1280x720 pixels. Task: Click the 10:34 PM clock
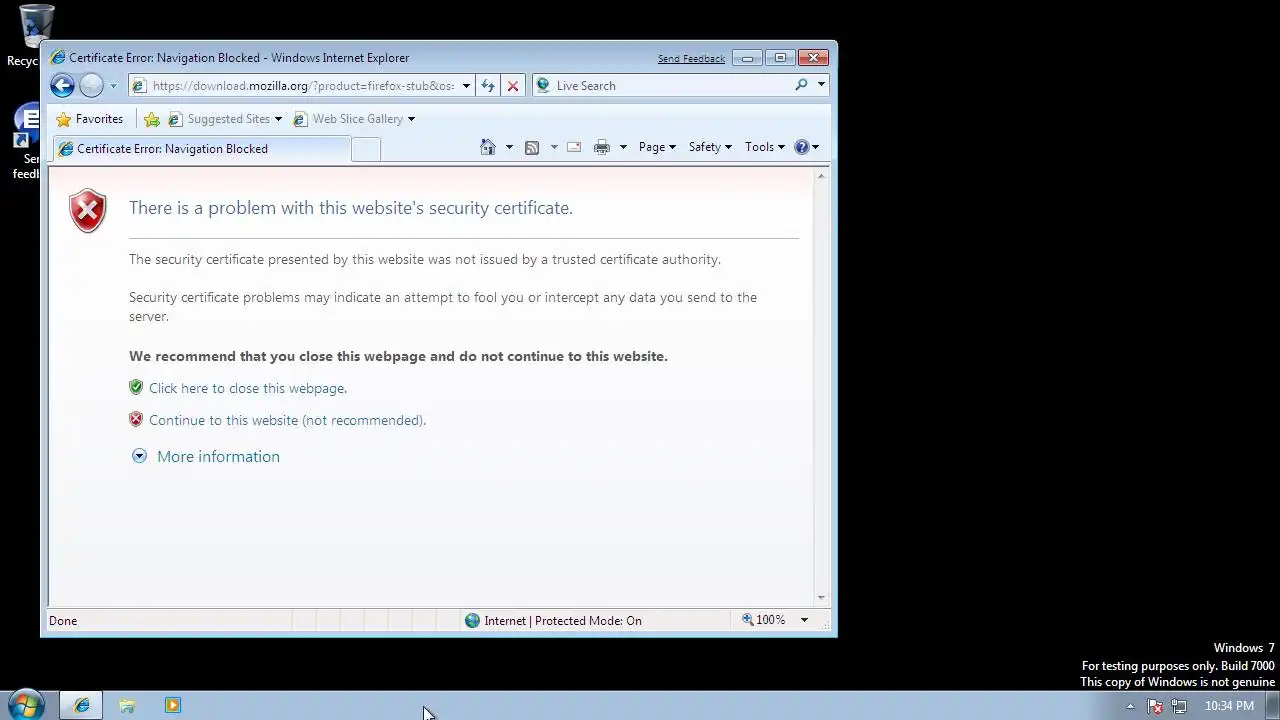pos(1229,706)
